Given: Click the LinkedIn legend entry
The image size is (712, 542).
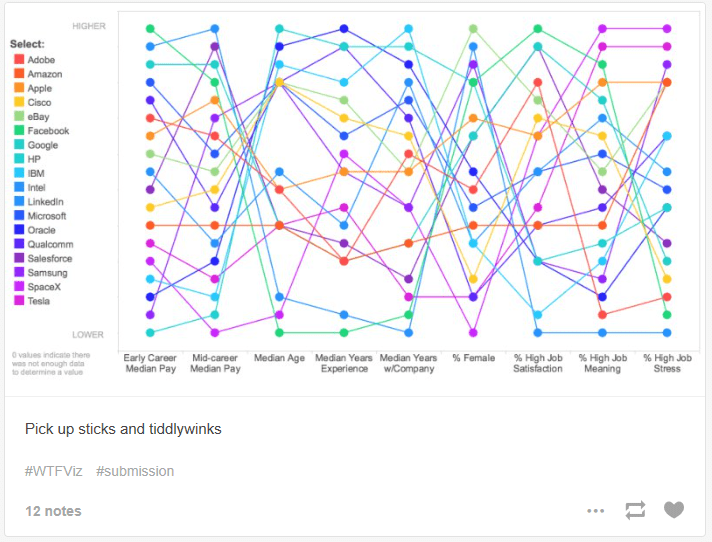Looking at the screenshot, I should (46, 202).
